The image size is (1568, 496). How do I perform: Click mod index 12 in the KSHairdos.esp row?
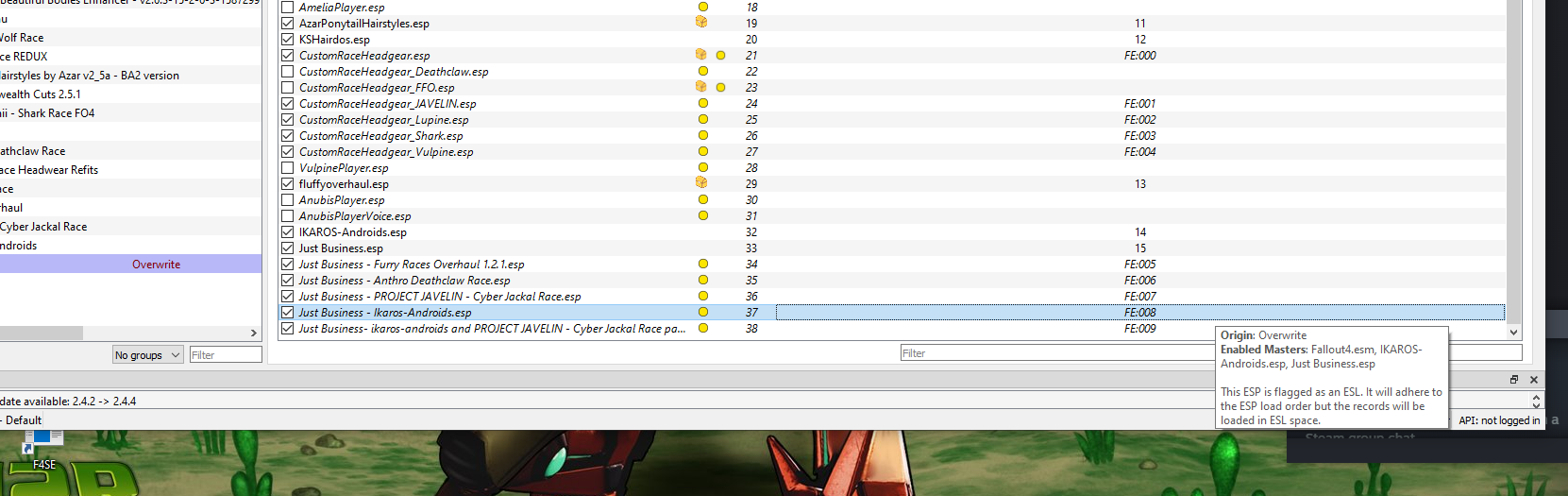click(x=1140, y=39)
